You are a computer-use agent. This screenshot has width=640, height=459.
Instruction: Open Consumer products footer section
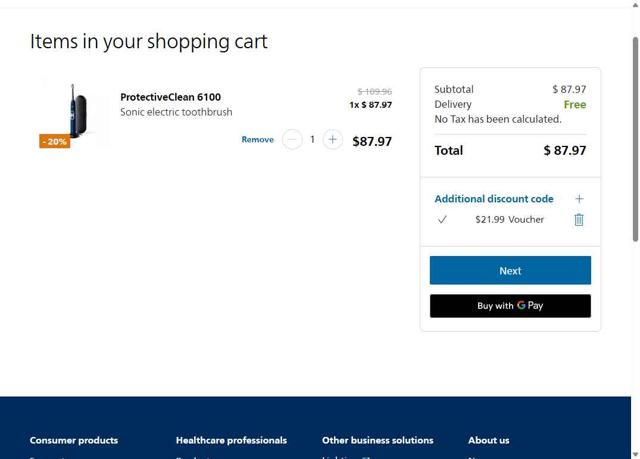coord(74,440)
